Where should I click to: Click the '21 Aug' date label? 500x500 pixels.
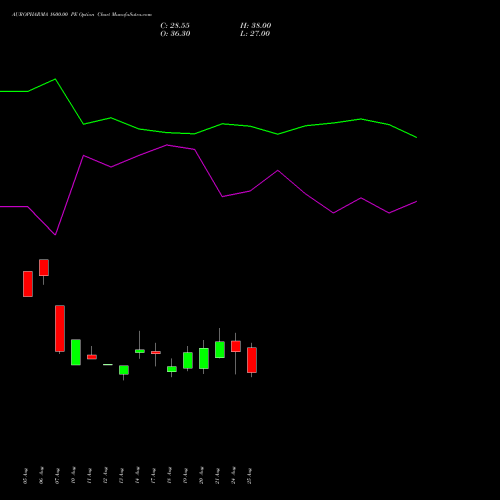pos(218,476)
